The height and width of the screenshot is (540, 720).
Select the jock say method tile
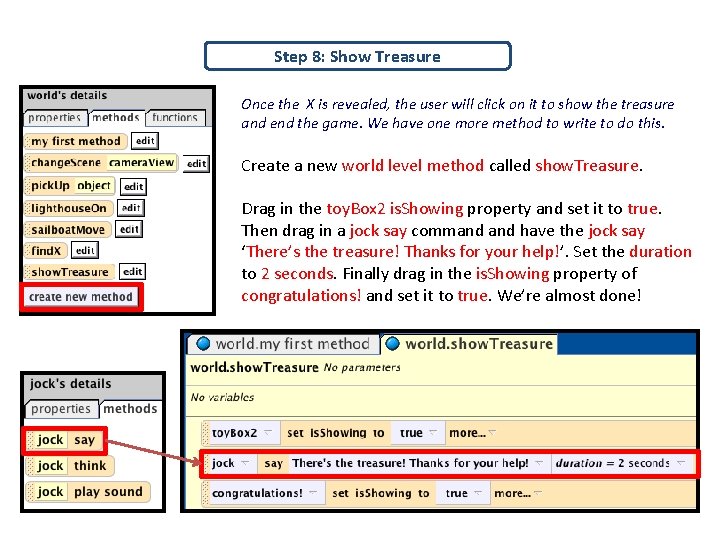coord(66,440)
